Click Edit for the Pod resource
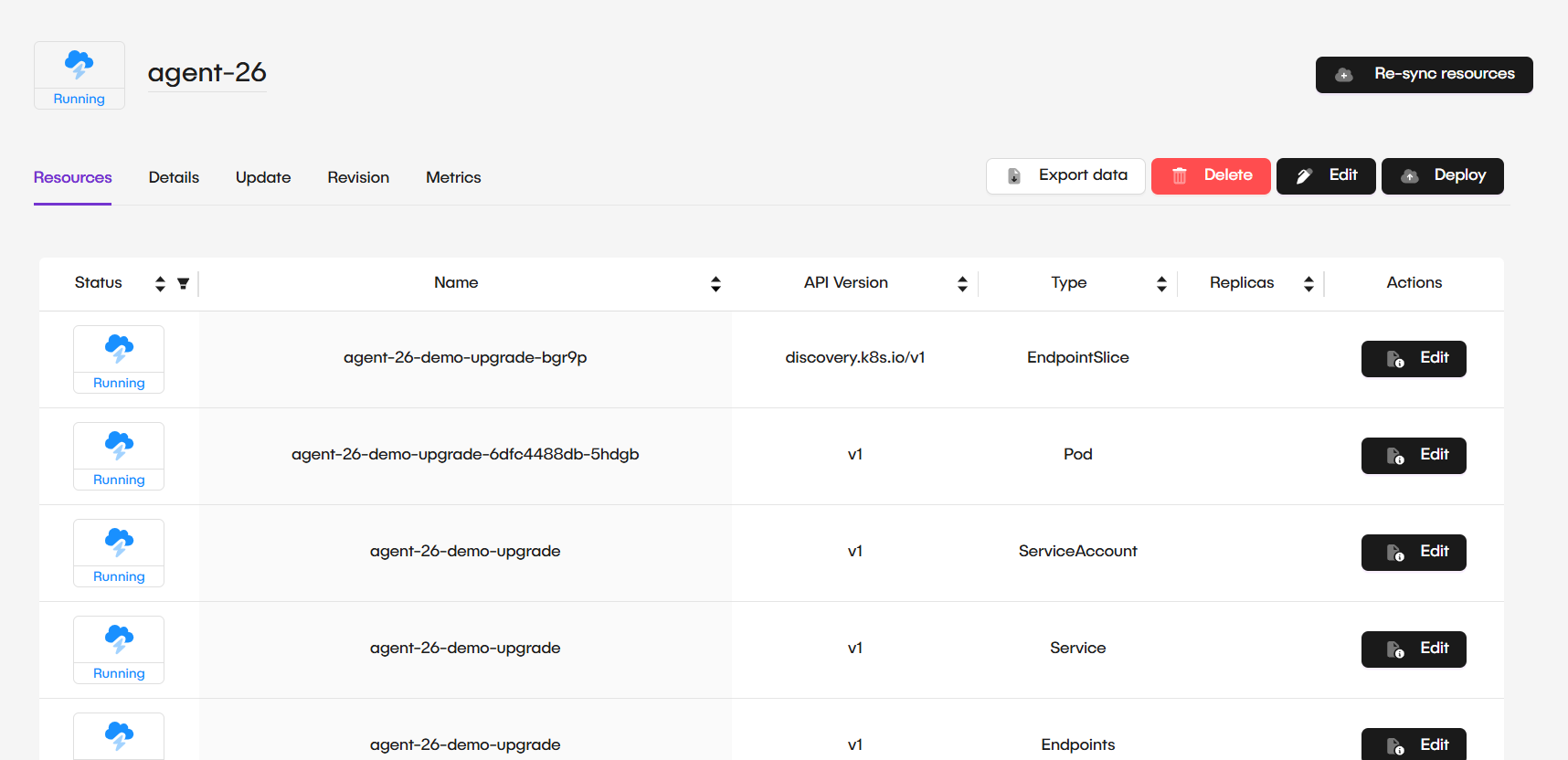Image resolution: width=1568 pixels, height=760 pixels. coord(1414,456)
